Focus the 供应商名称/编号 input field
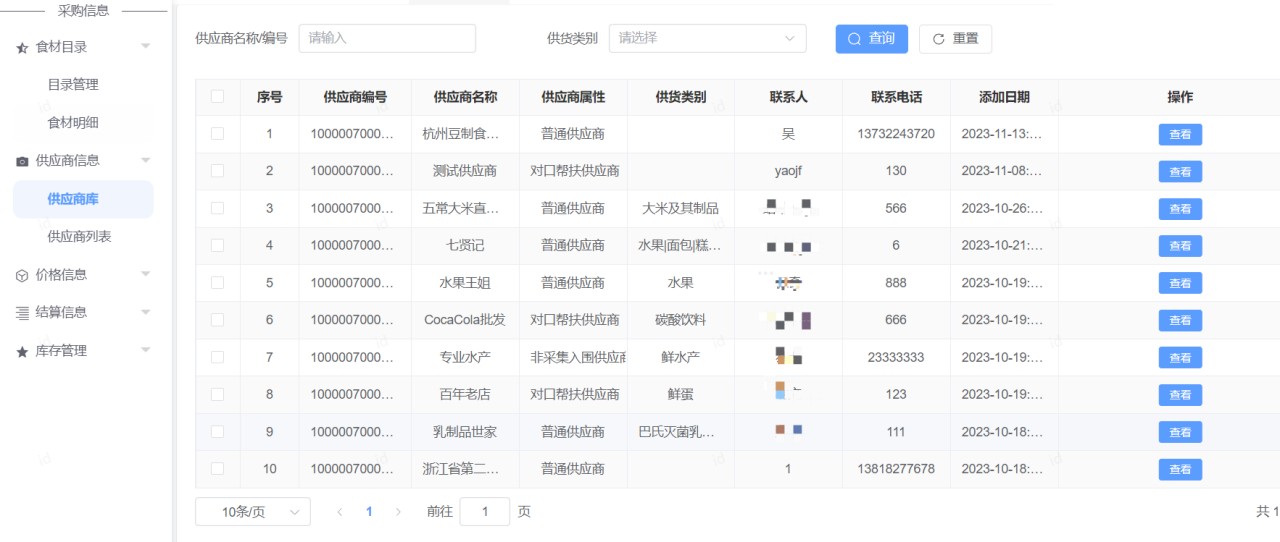Image resolution: width=1280 pixels, height=542 pixels. [387, 38]
